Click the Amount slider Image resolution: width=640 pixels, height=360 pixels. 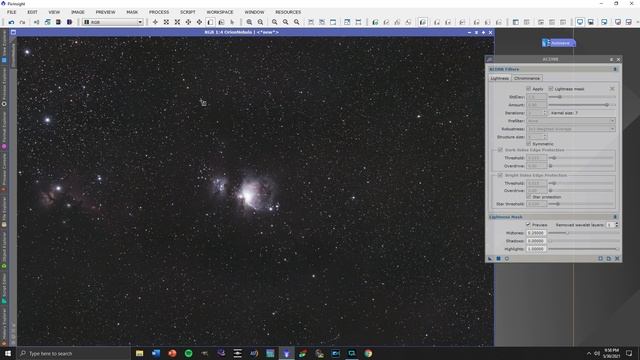[582, 105]
